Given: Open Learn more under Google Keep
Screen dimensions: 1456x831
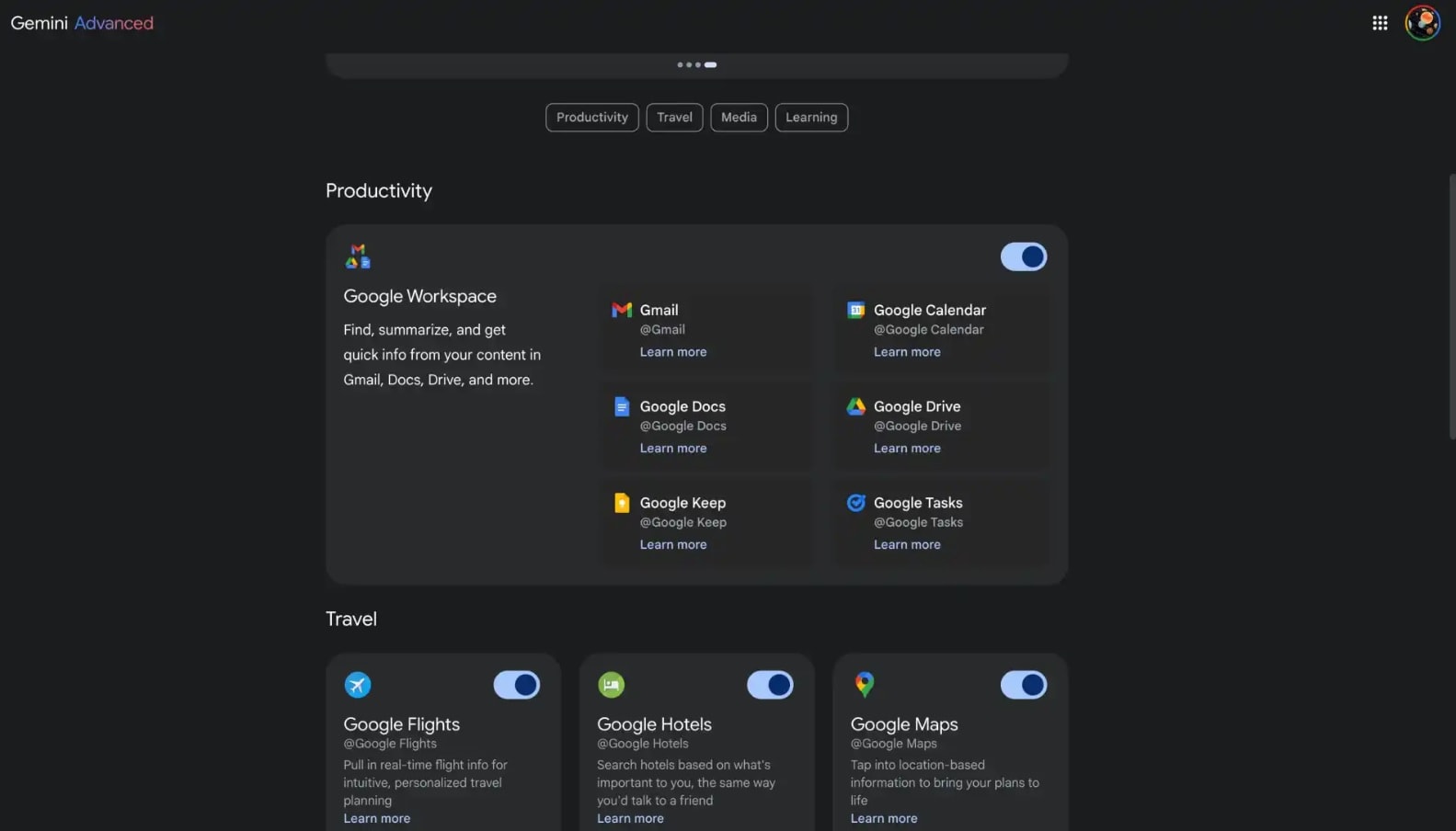Looking at the screenshot, I should (x=673, y=545).
